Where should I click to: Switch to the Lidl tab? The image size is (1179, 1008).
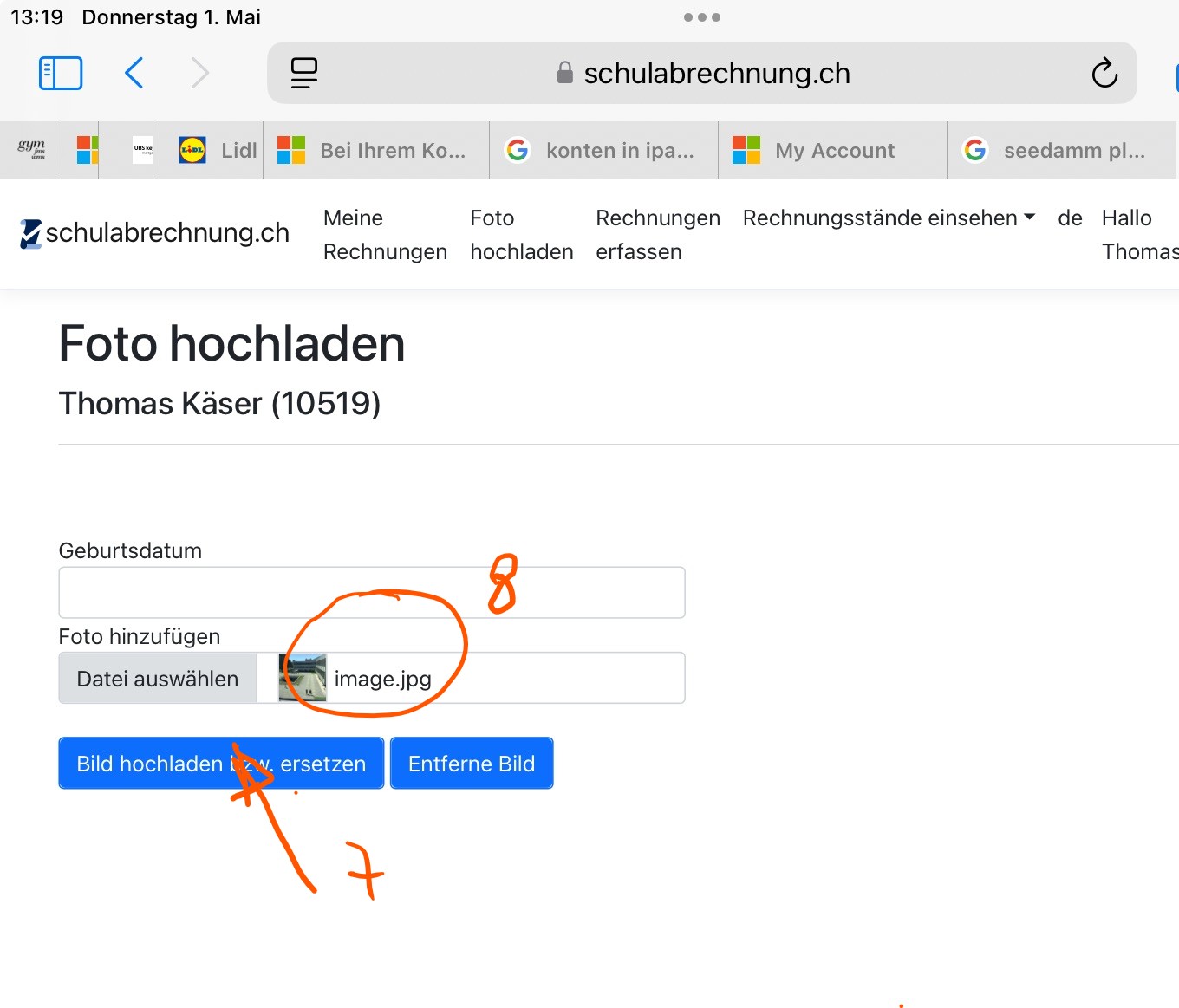218,150
